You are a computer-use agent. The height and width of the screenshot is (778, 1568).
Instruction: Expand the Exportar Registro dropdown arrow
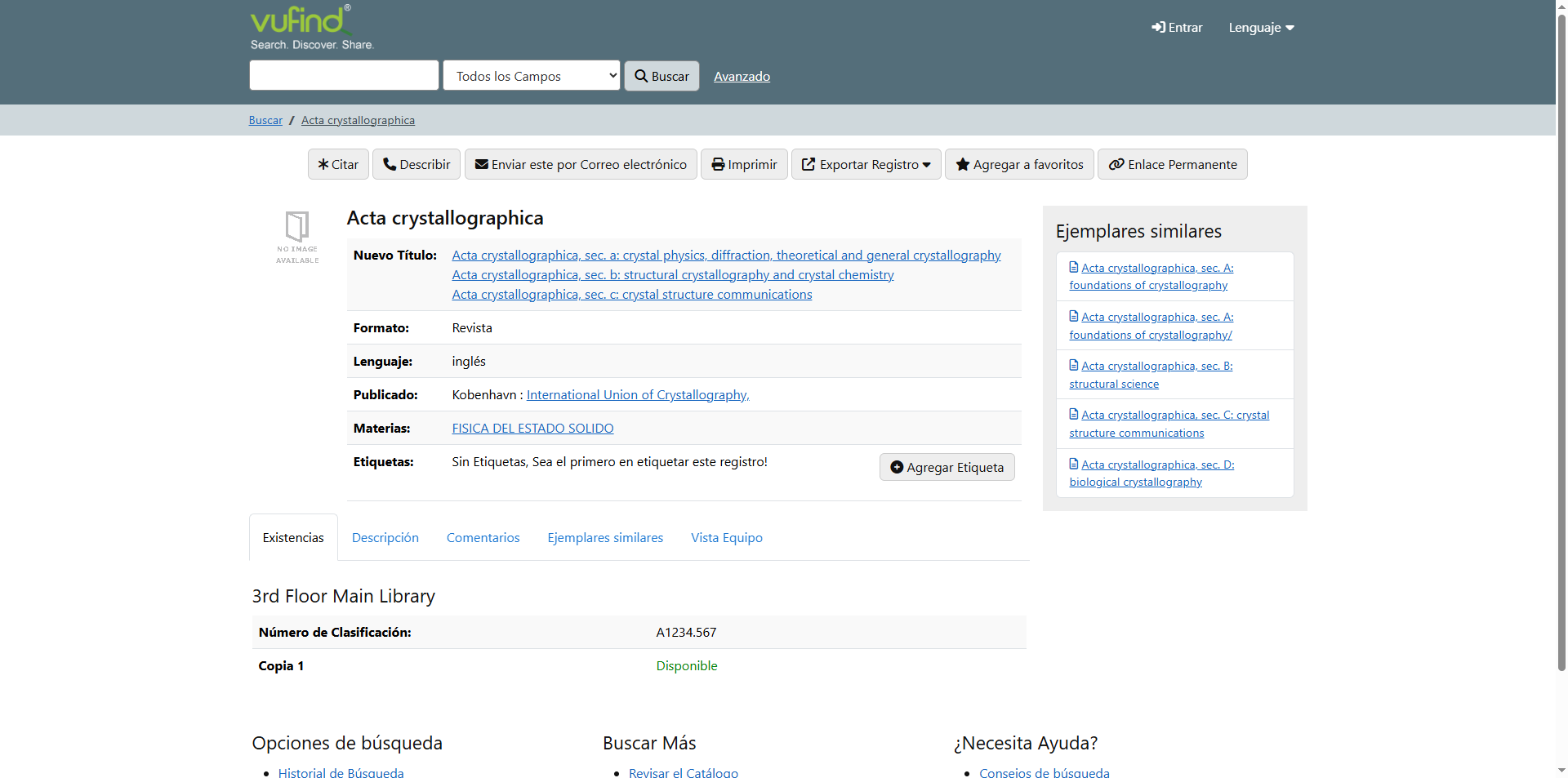pyautogui.click(x=926, y=165)
